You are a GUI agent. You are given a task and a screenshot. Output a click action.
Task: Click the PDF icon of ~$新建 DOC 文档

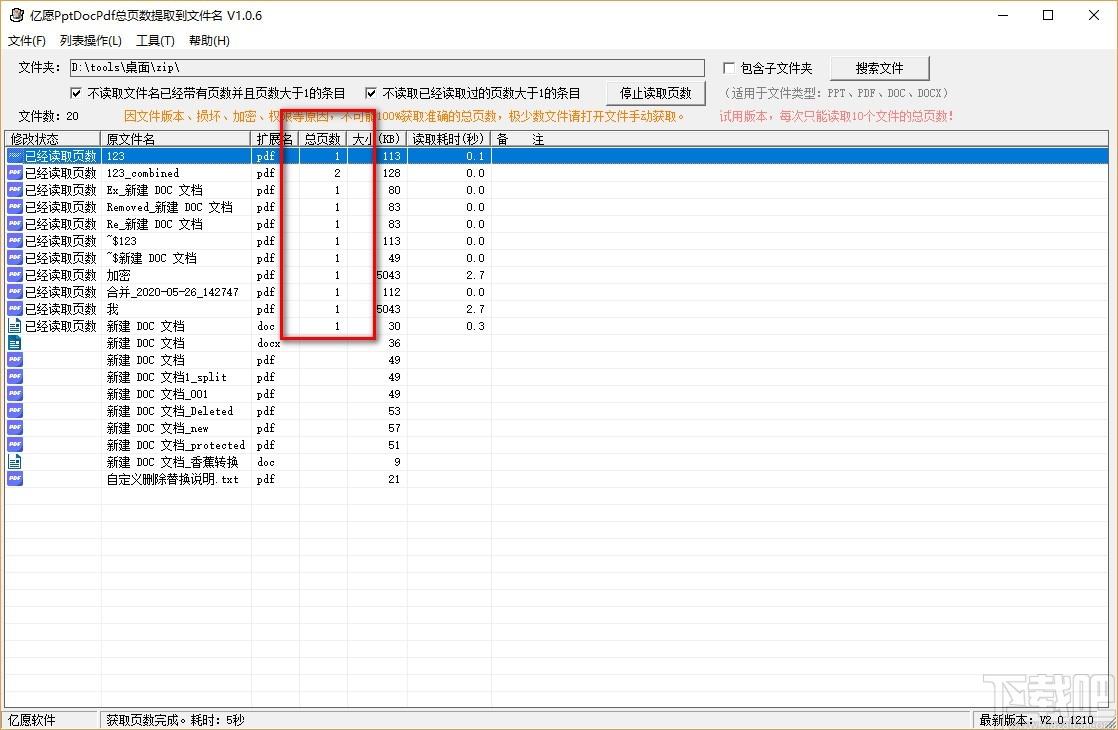tap(15, 258)
